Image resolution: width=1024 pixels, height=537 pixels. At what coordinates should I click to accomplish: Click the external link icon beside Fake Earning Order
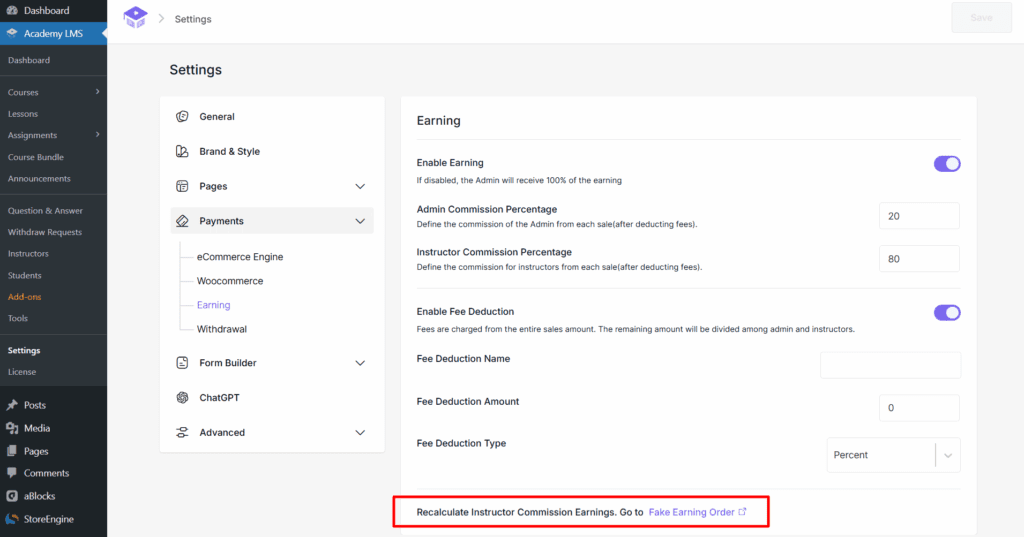pos(742,512)
